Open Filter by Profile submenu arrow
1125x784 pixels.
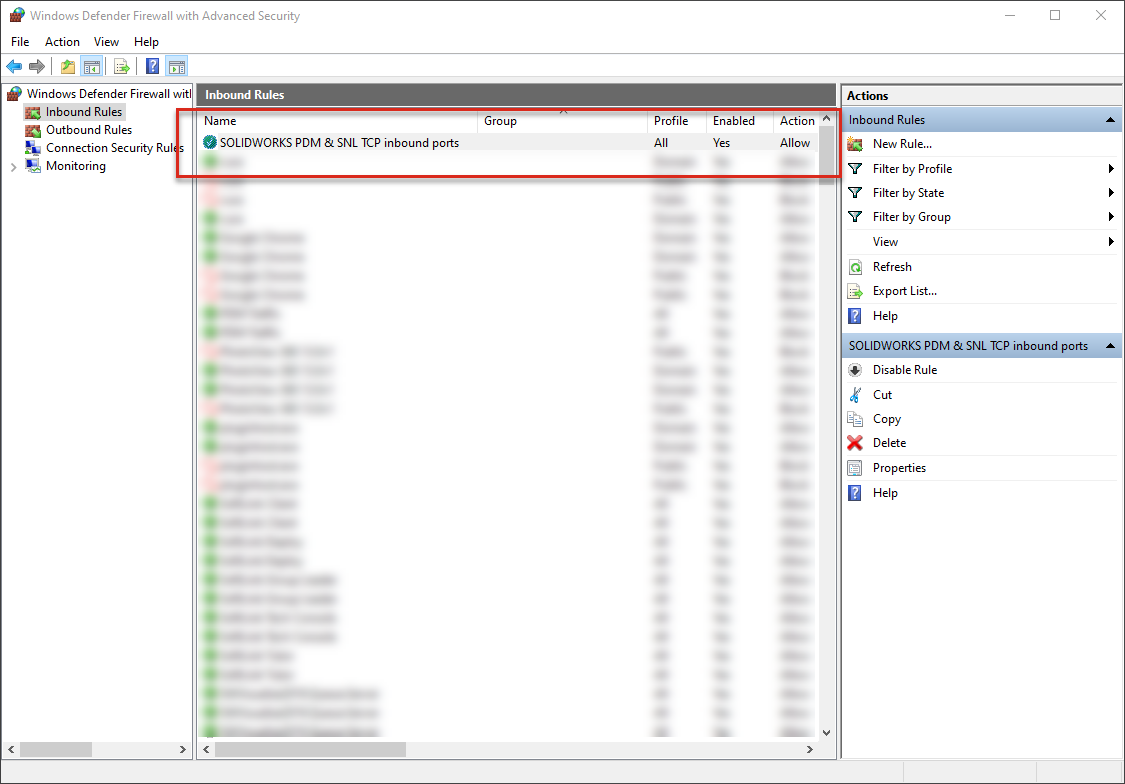(1111, 169)
